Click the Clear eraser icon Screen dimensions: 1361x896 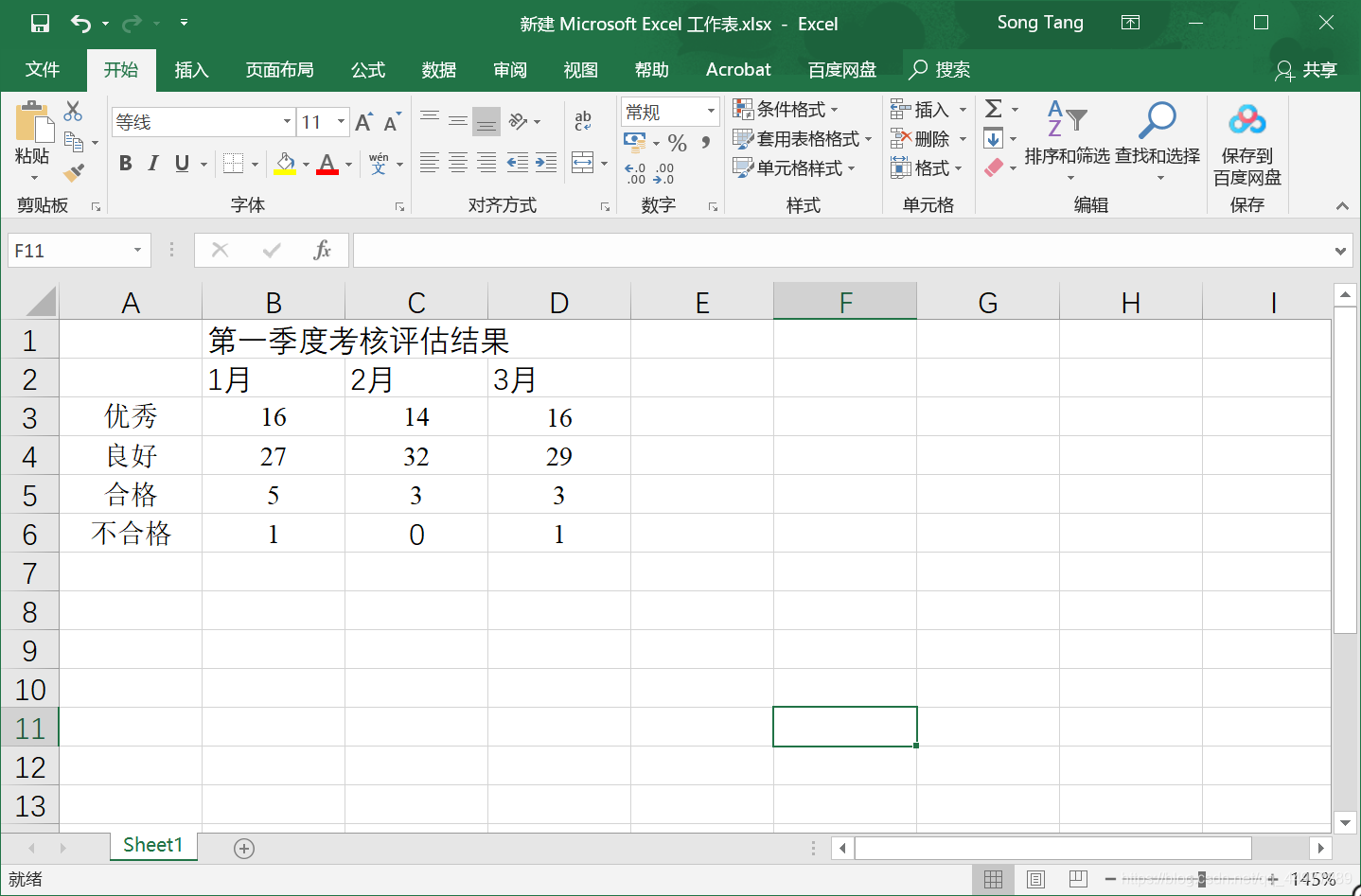[x=994, y=167]
